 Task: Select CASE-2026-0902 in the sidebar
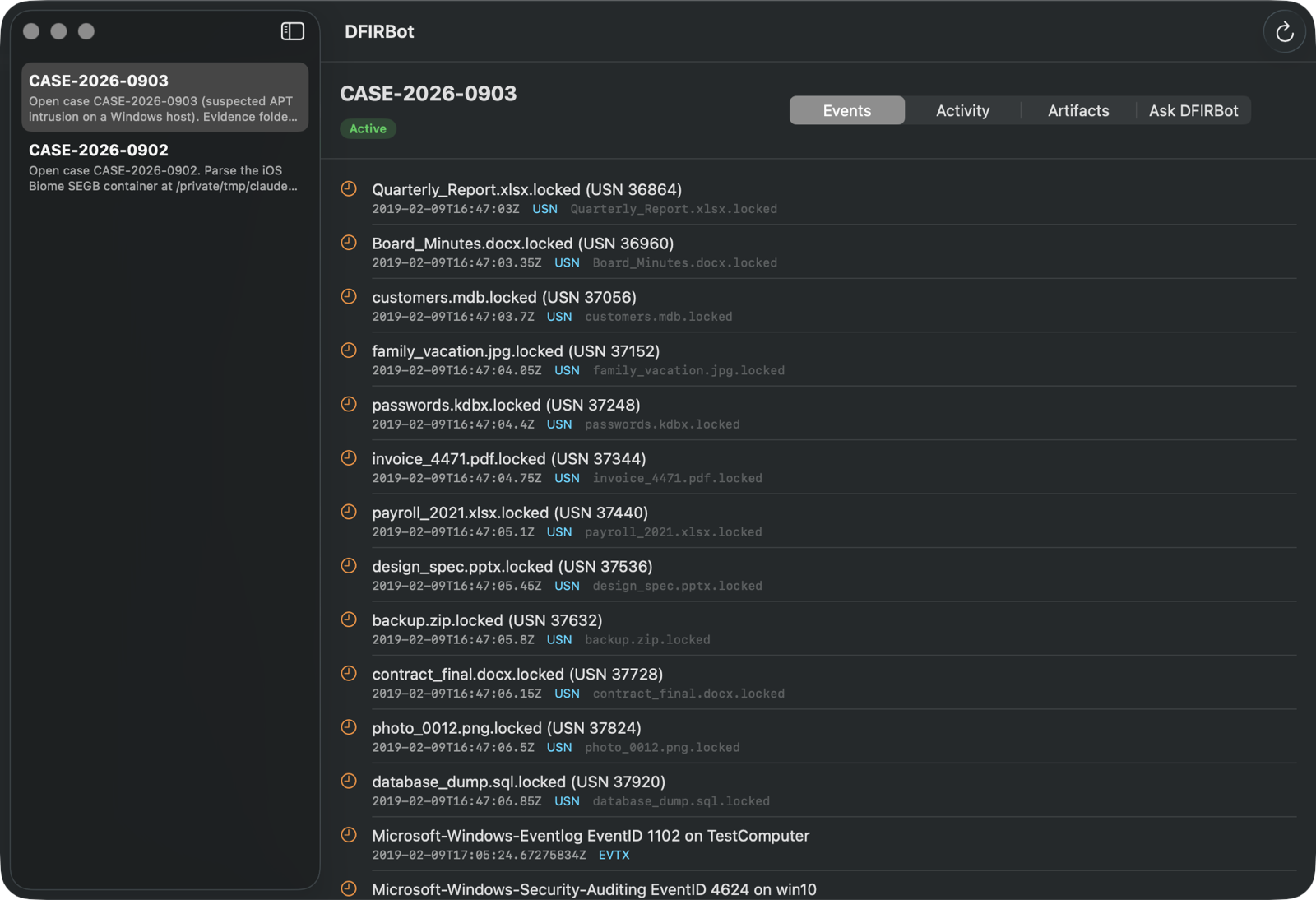[x=164, y=167]
